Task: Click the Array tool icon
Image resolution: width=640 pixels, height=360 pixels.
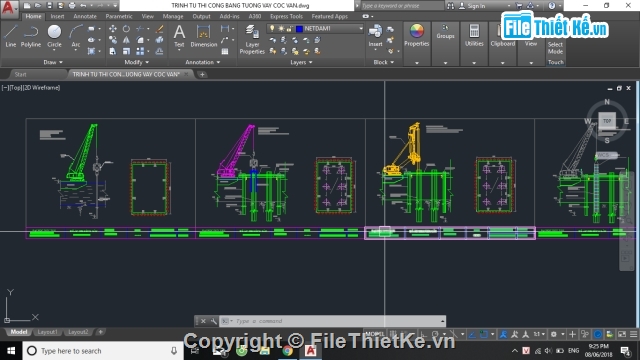Action: pos(140,51)
